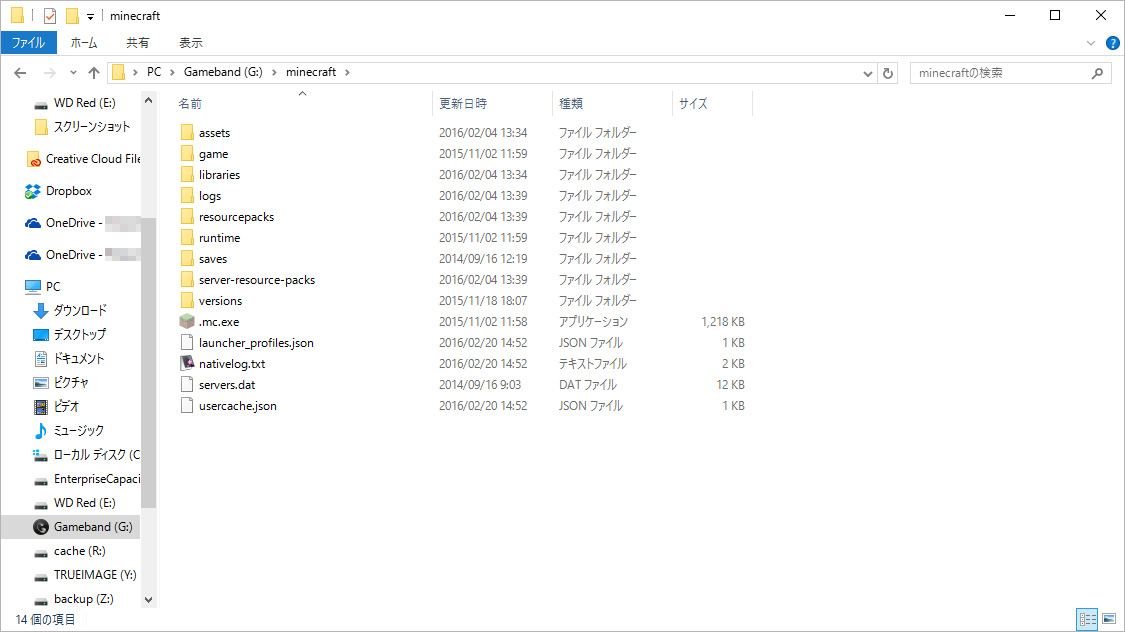Screen dimensions: 1125x632
Task: Click the versions folder icon
Action: [x=187, y=301]
